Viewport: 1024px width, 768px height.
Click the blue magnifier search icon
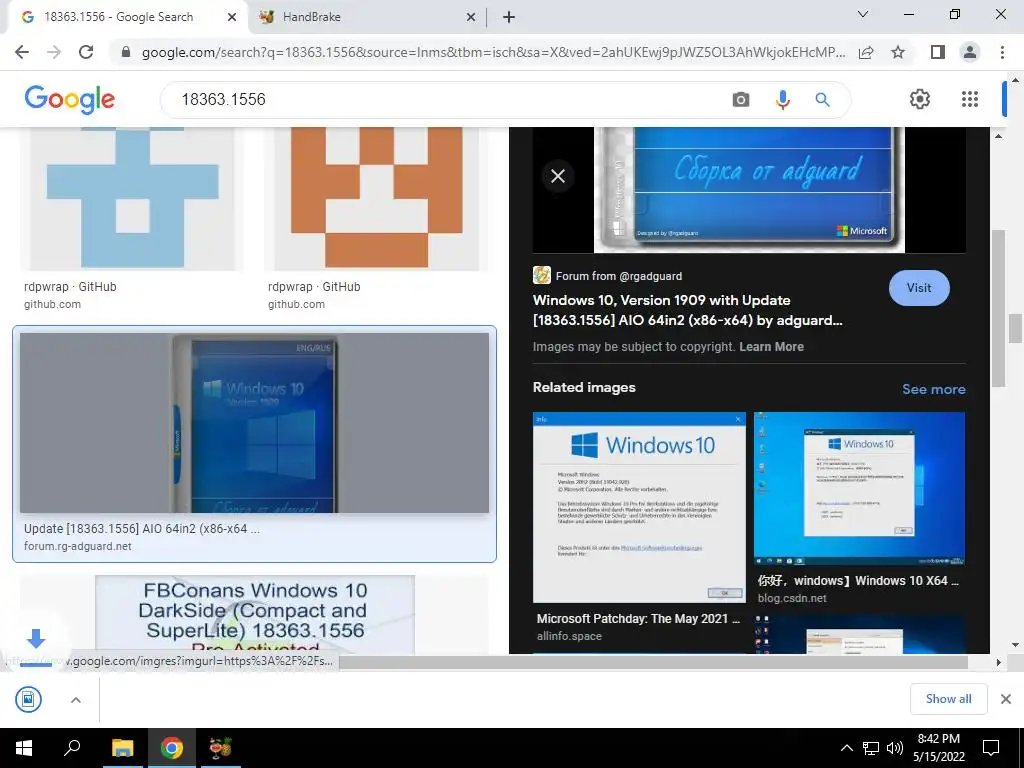point(822,99)
